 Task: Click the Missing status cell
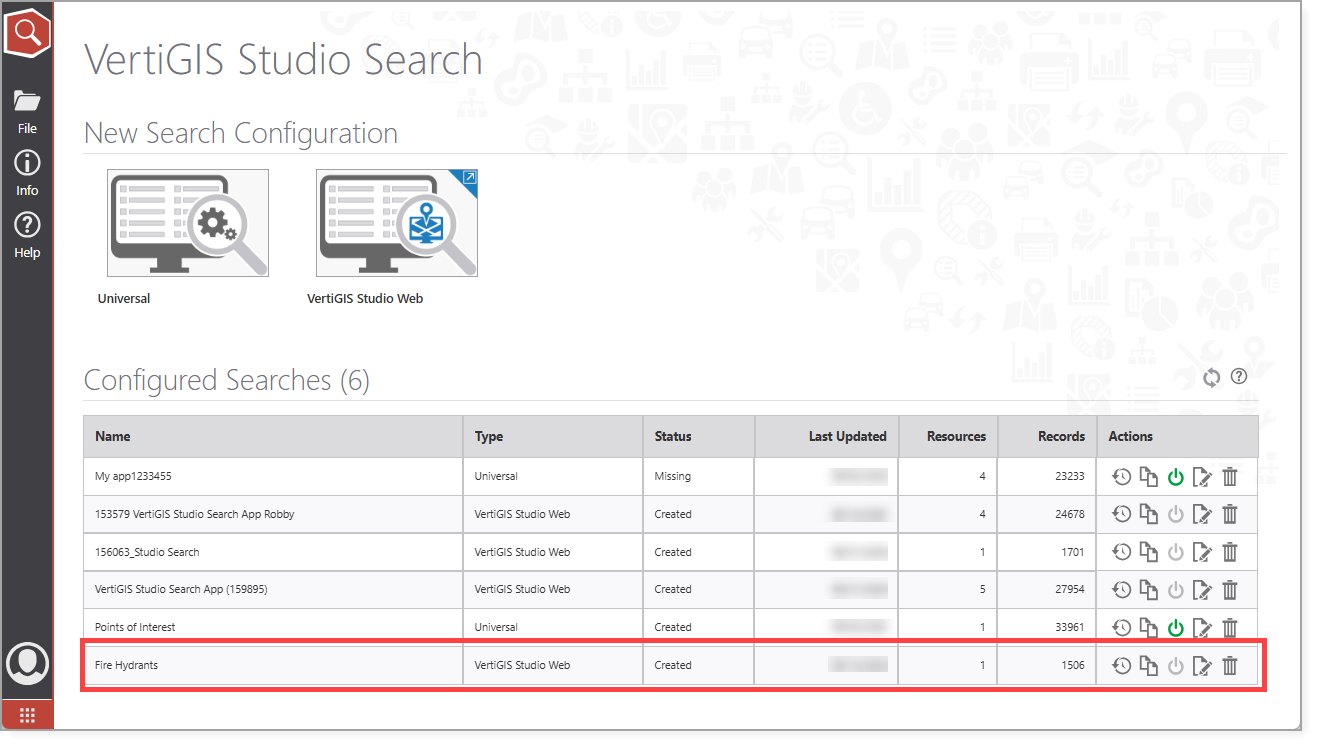tap(699, 477)
